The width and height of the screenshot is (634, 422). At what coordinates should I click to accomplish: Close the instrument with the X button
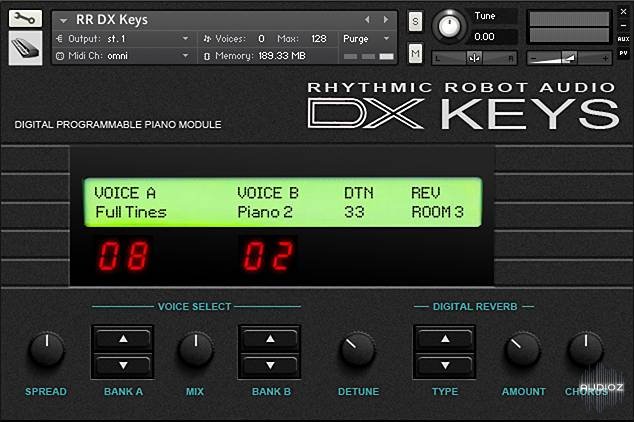tap(623, 12)
